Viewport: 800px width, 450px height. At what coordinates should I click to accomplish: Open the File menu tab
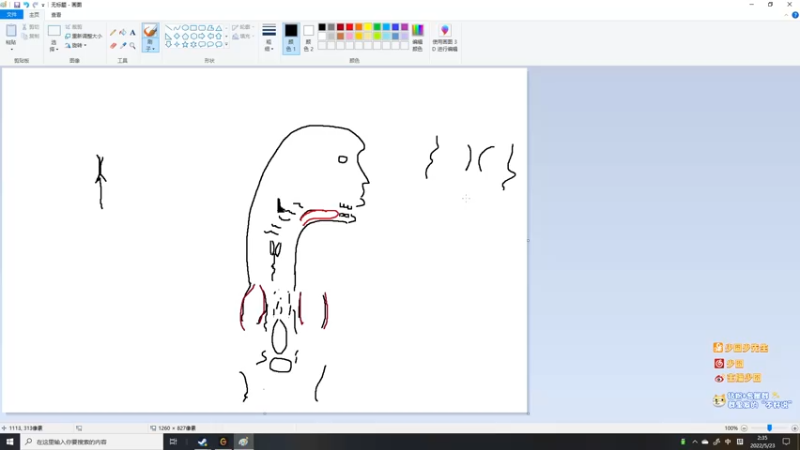click(x=11, y=15)
